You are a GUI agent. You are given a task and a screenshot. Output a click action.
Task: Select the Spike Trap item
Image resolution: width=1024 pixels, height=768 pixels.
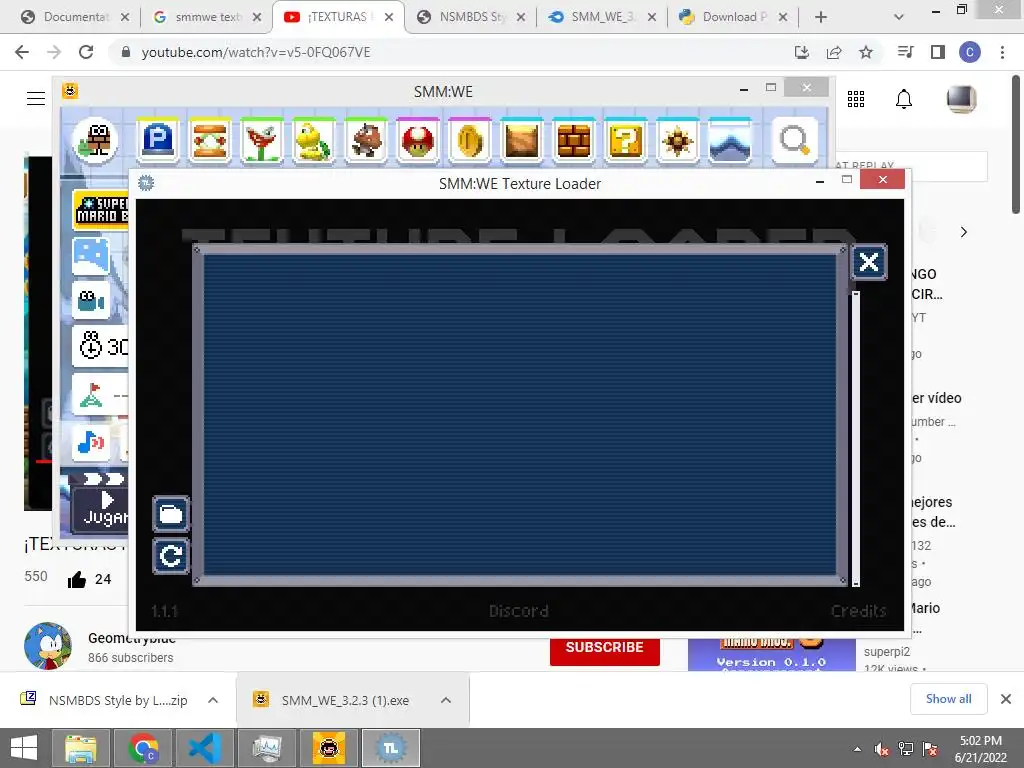click(677, 140)
